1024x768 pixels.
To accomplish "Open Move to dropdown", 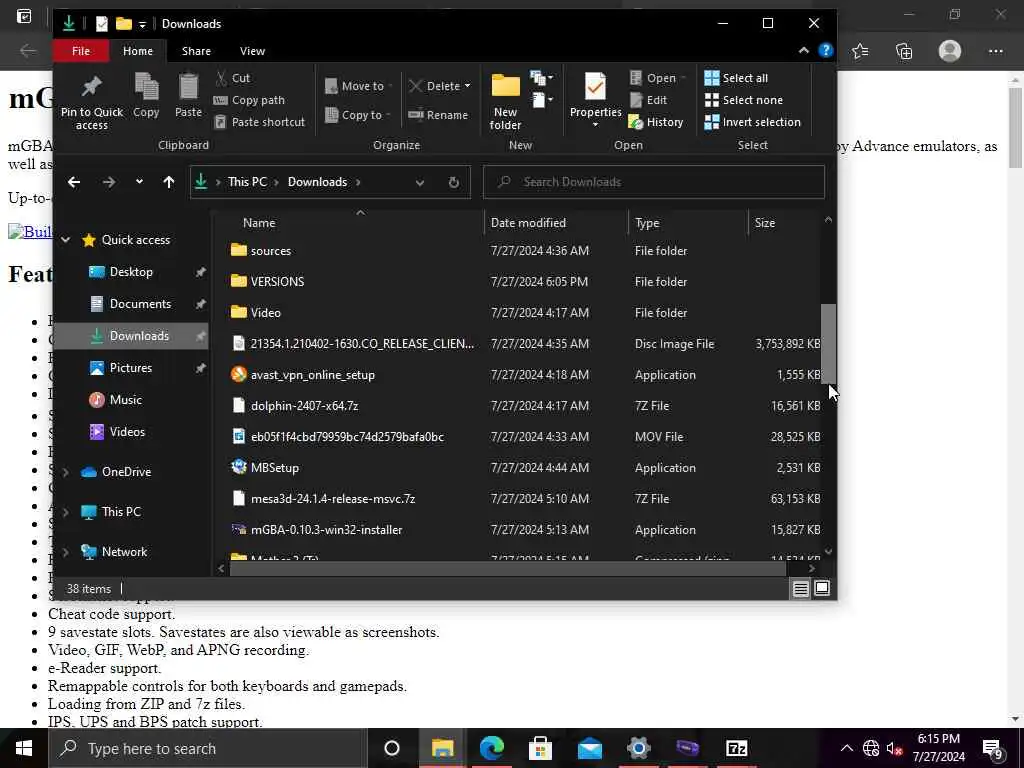I will (x=359, y=86).
